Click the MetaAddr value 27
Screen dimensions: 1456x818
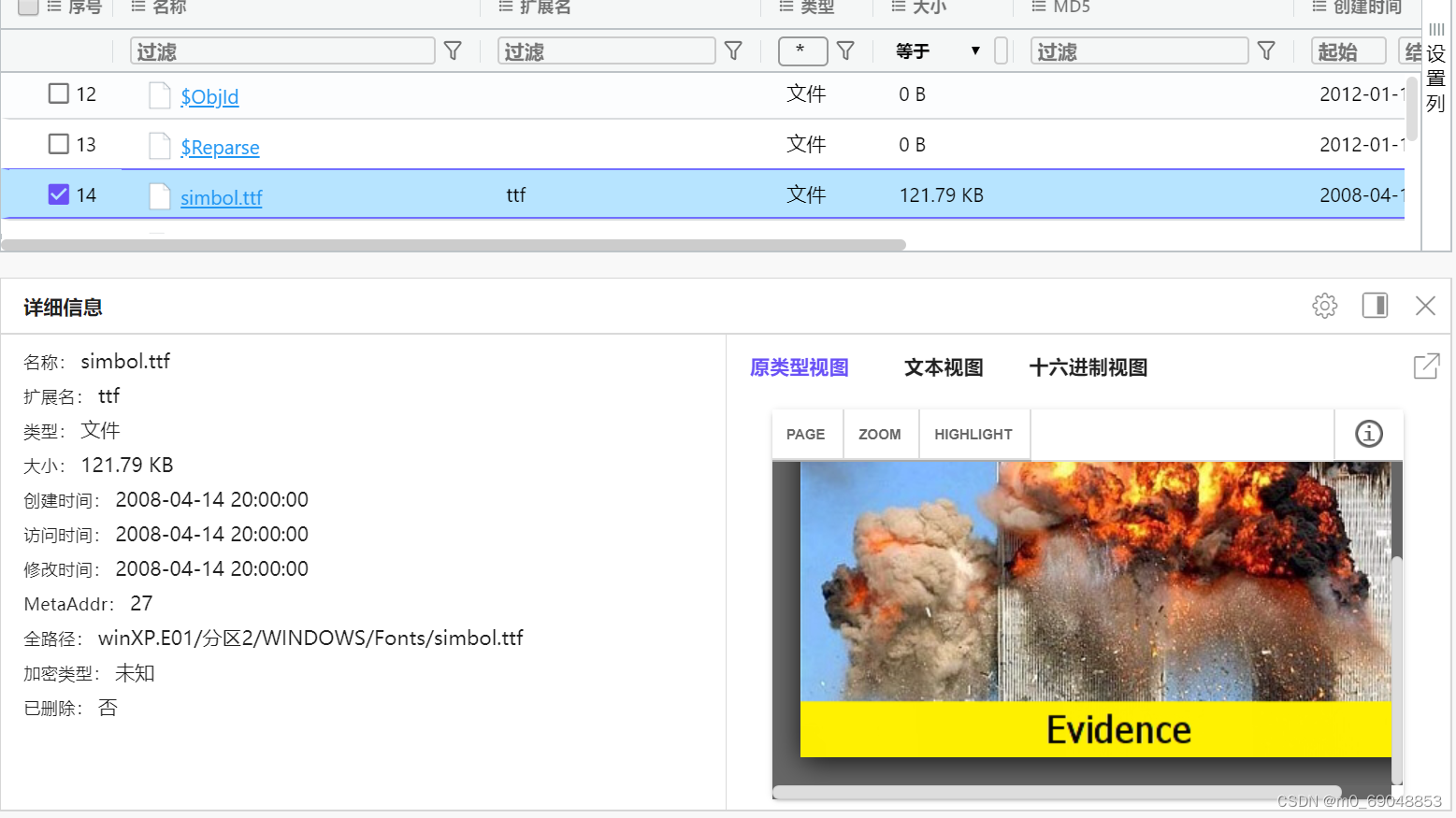tap(141, 604)
